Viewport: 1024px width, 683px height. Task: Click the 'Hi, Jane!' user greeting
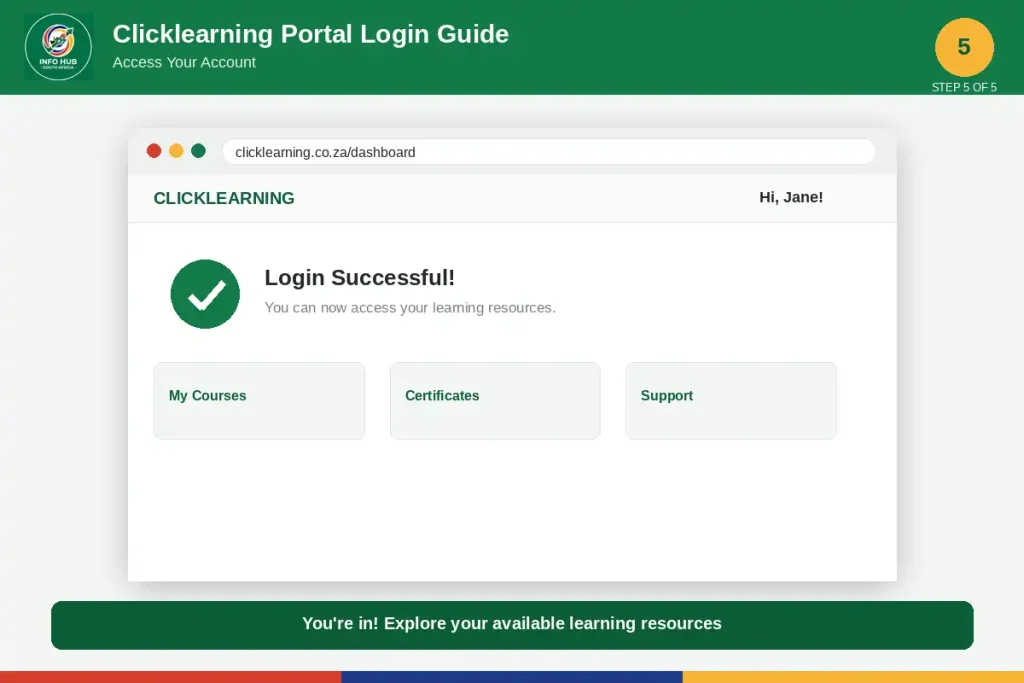(791, 197)
